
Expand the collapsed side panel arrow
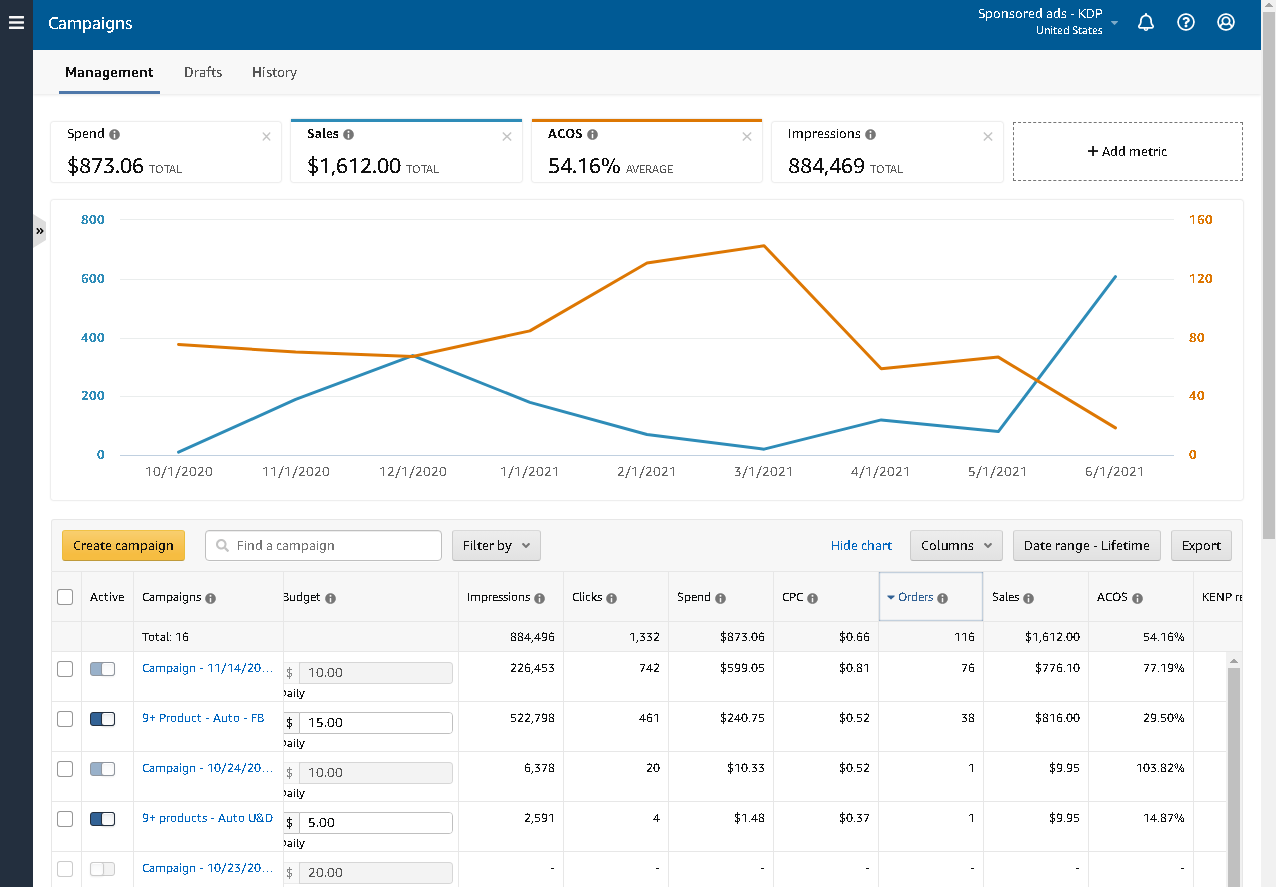[40, 231]
